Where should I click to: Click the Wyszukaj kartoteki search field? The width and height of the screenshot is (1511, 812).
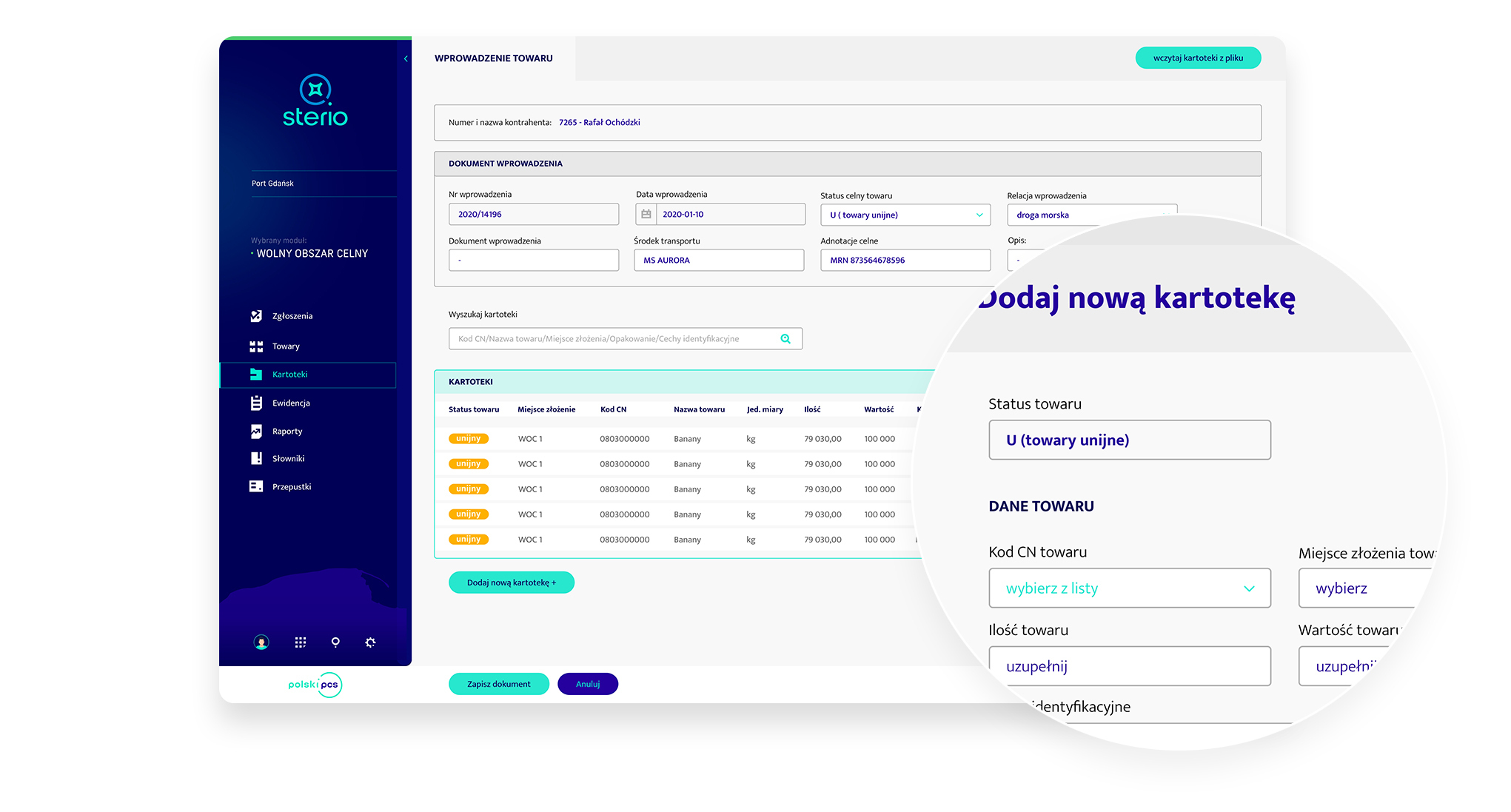pos(626,339)
